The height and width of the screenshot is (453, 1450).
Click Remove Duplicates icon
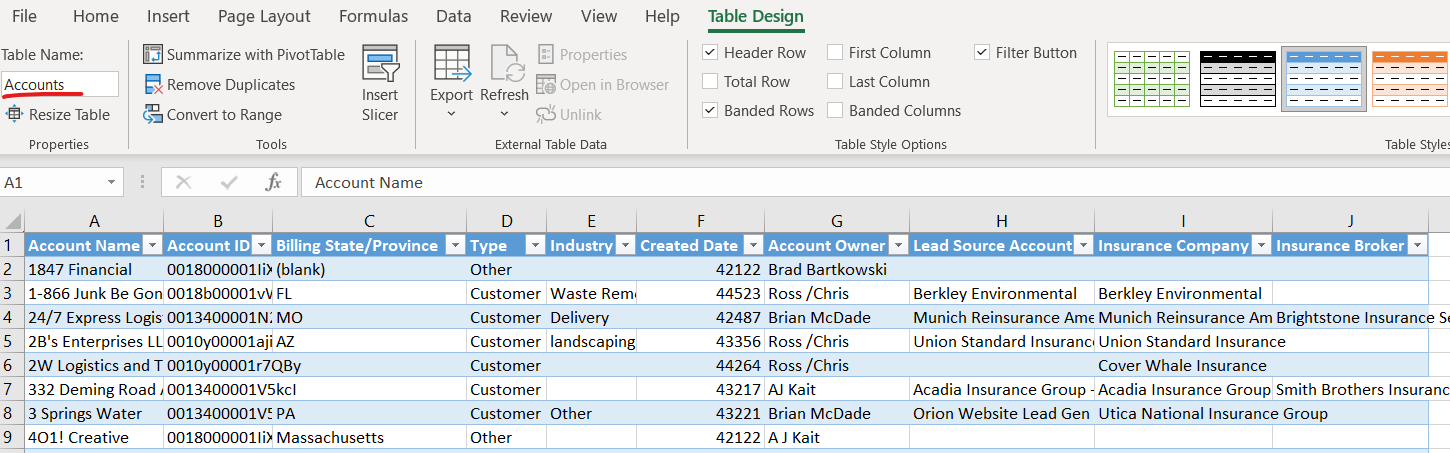coord(153,84)
